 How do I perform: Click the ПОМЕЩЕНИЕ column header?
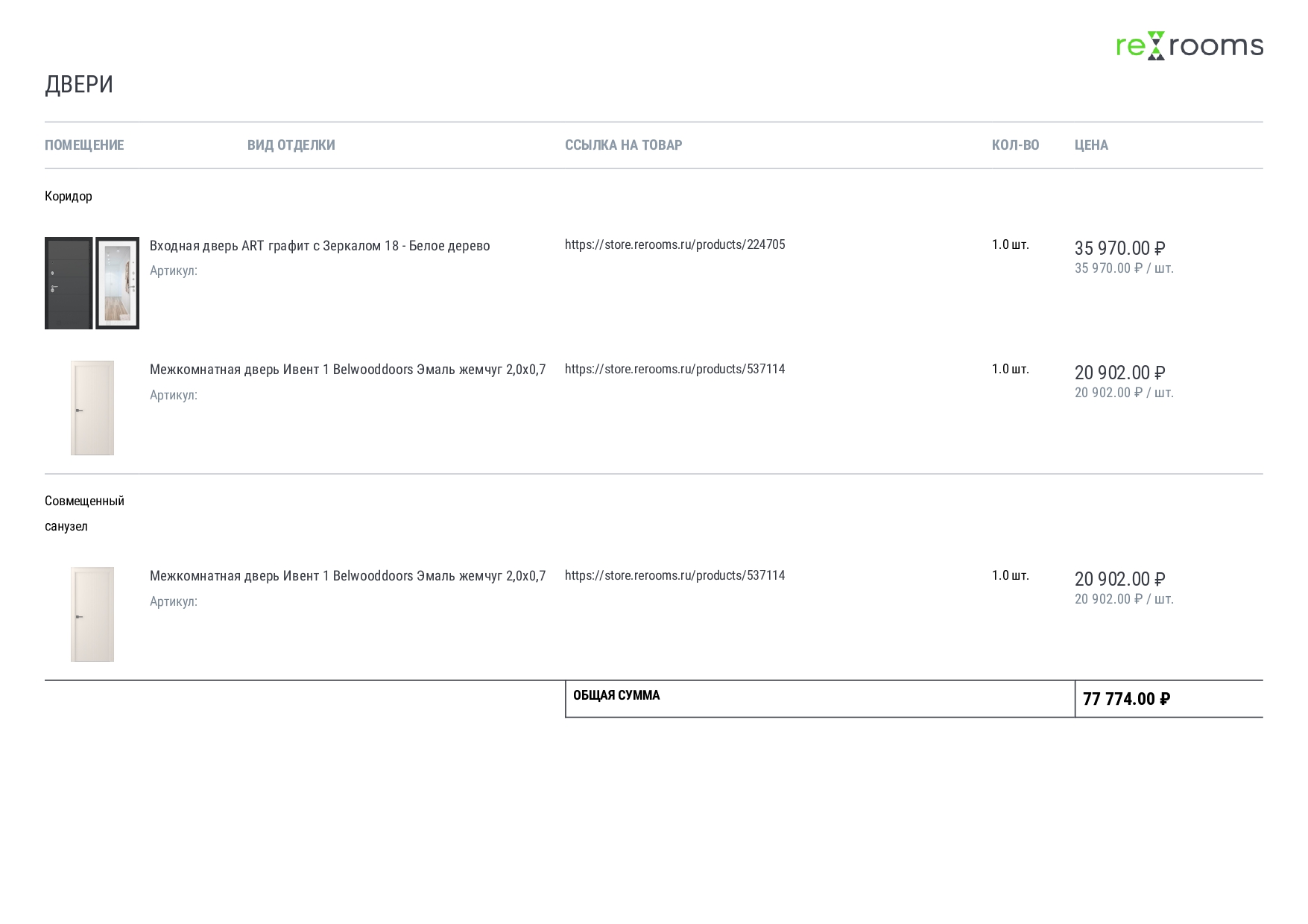[84, 145]
